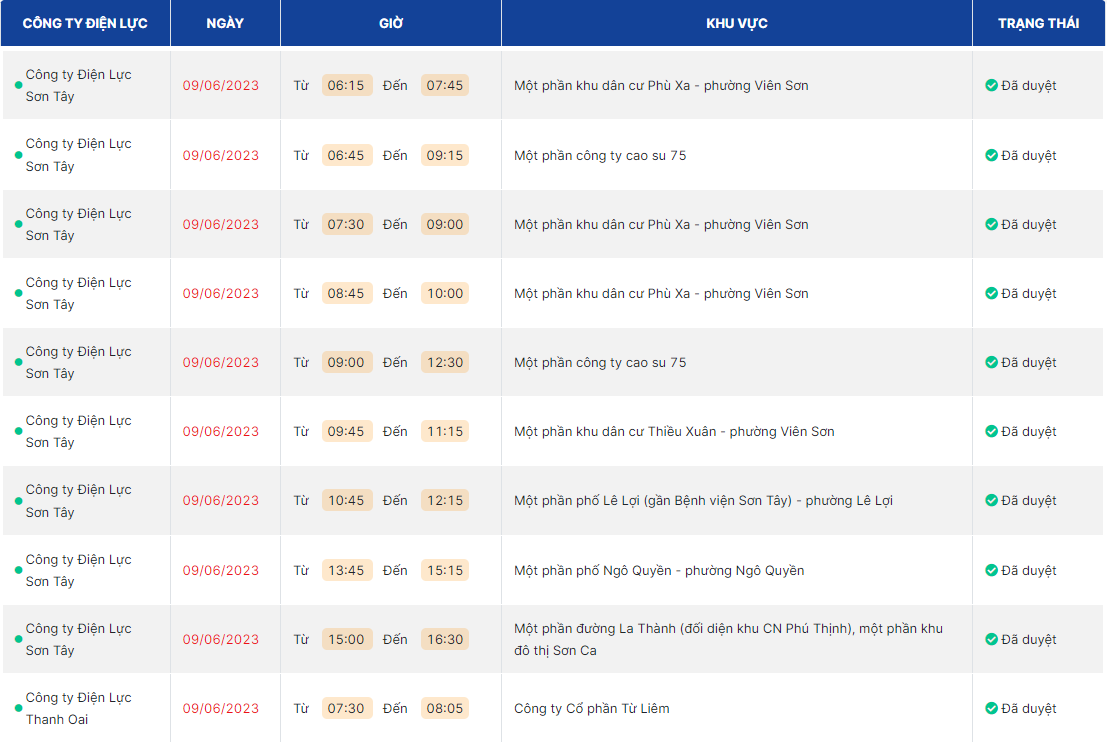Click green dot icon in the 13:45 row
Image resolution: width=1107 pixels, height=743 pixels.
click(x=18, y=571)
